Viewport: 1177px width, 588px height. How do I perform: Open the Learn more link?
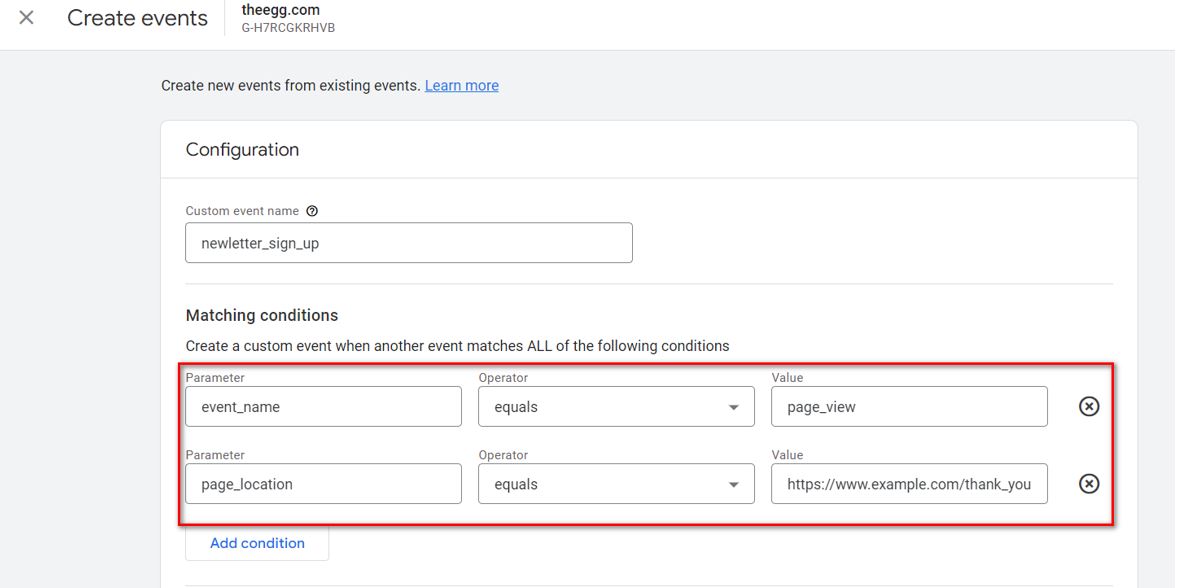pos(461,86)
